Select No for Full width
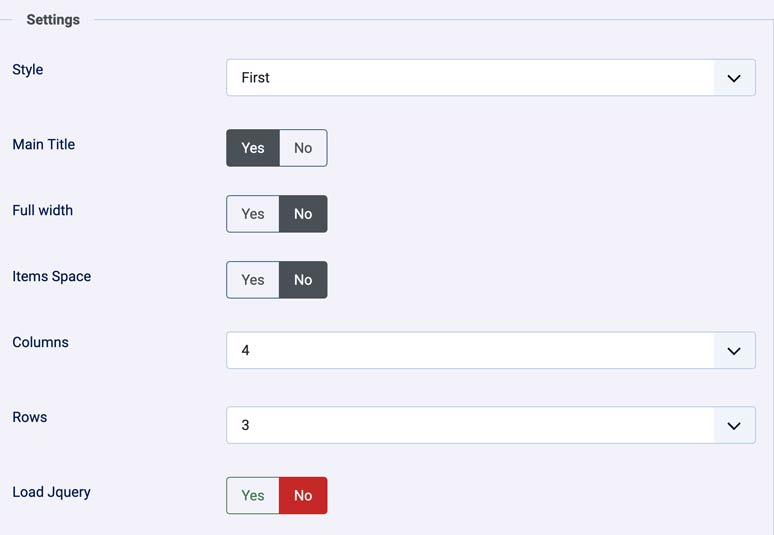Viewport: 774px width, 535px height. coord(303,214)
